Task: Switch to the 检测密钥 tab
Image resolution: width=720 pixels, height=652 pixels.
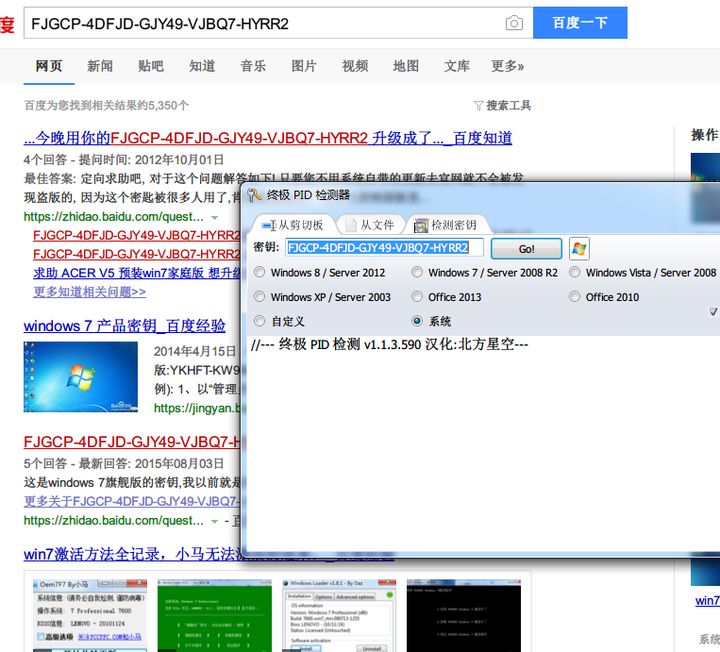Action: coord(446,225)
